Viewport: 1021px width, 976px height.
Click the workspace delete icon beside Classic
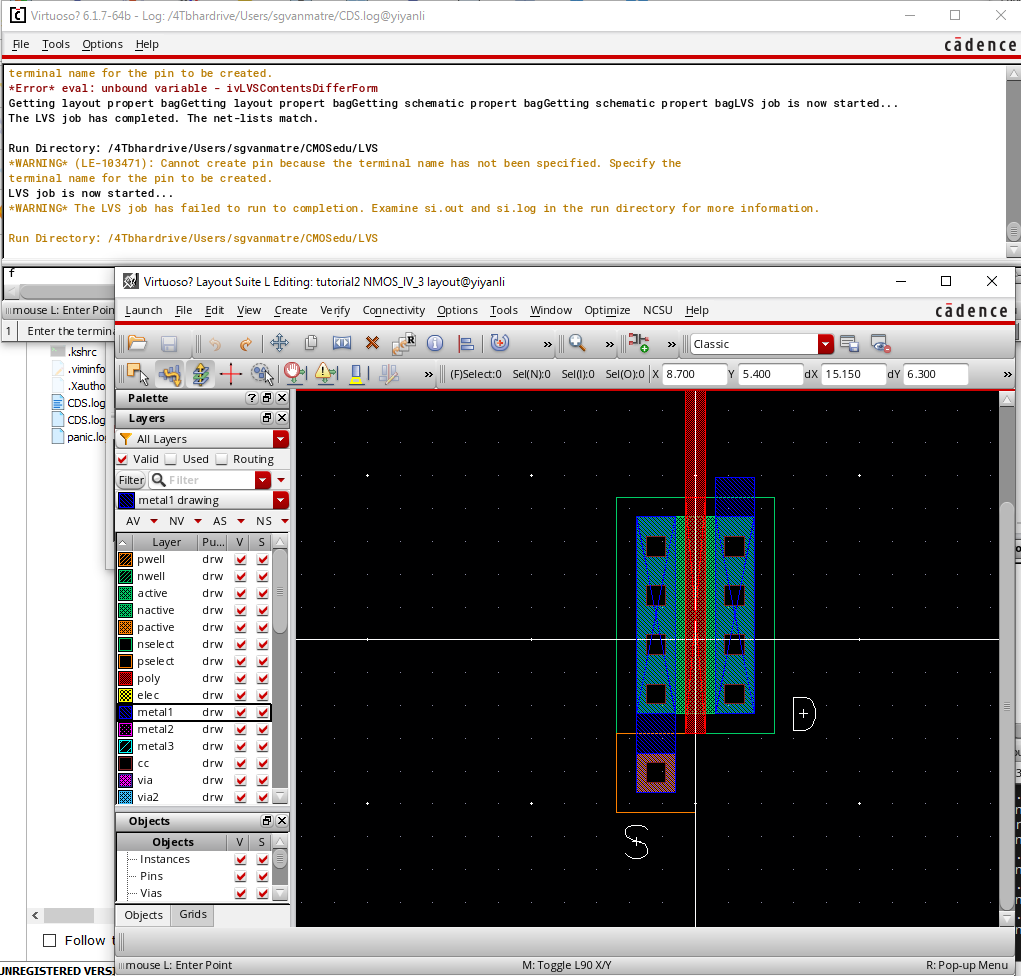[880, 344]
